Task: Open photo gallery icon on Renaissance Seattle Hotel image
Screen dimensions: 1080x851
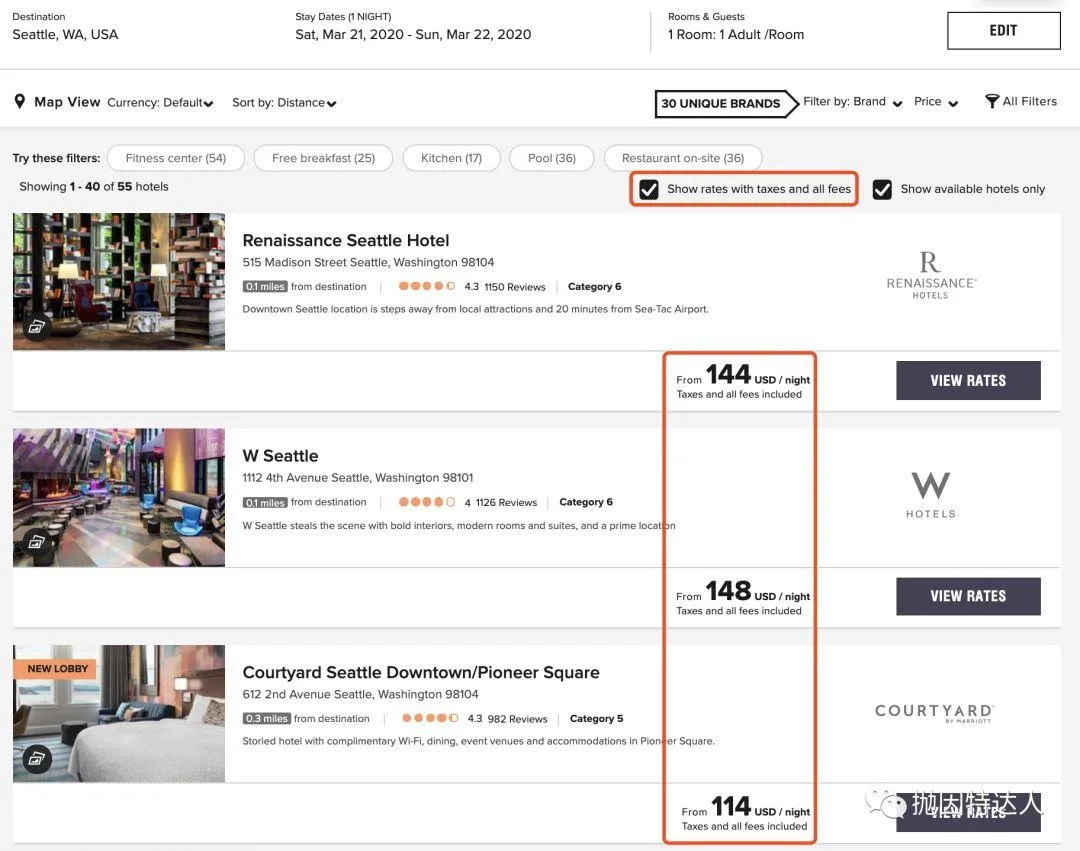Action: 37,326
